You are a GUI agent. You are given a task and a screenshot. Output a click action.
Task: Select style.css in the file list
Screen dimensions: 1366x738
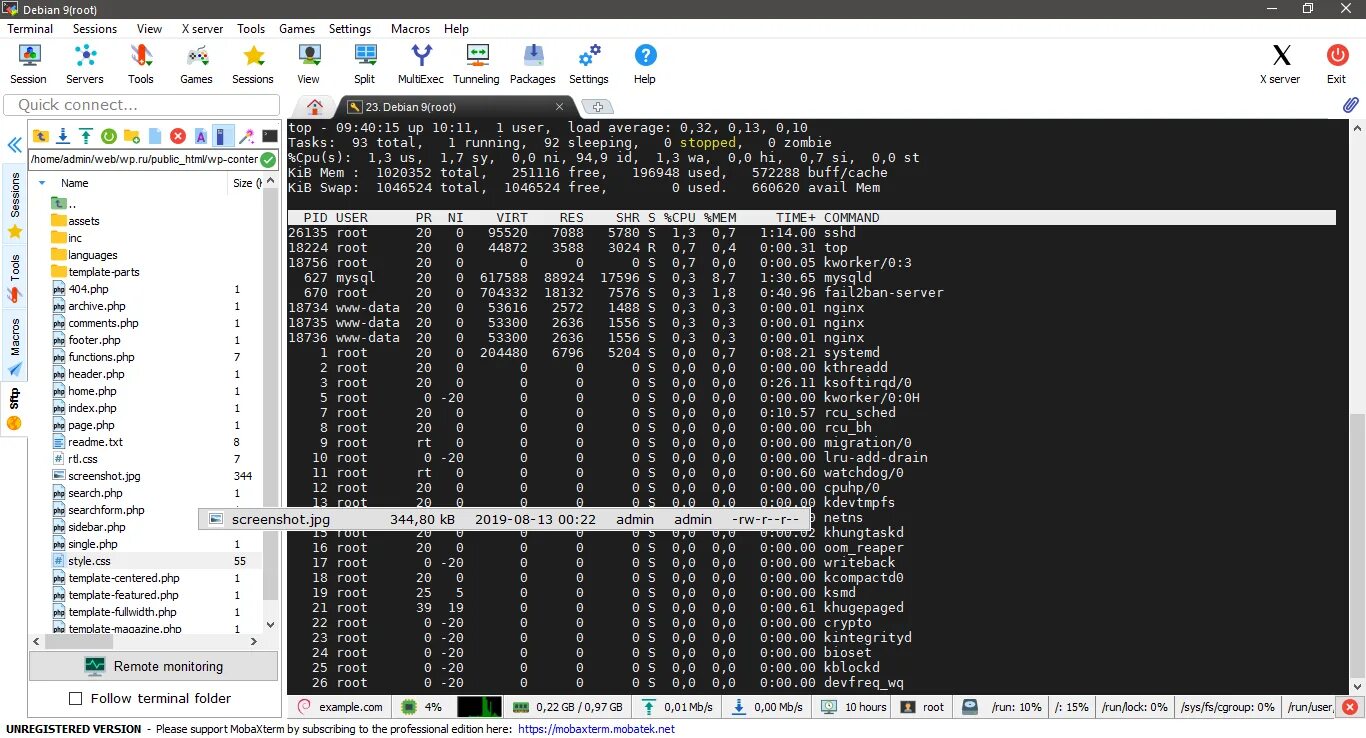pyautogui.click(x=89, y=561)
